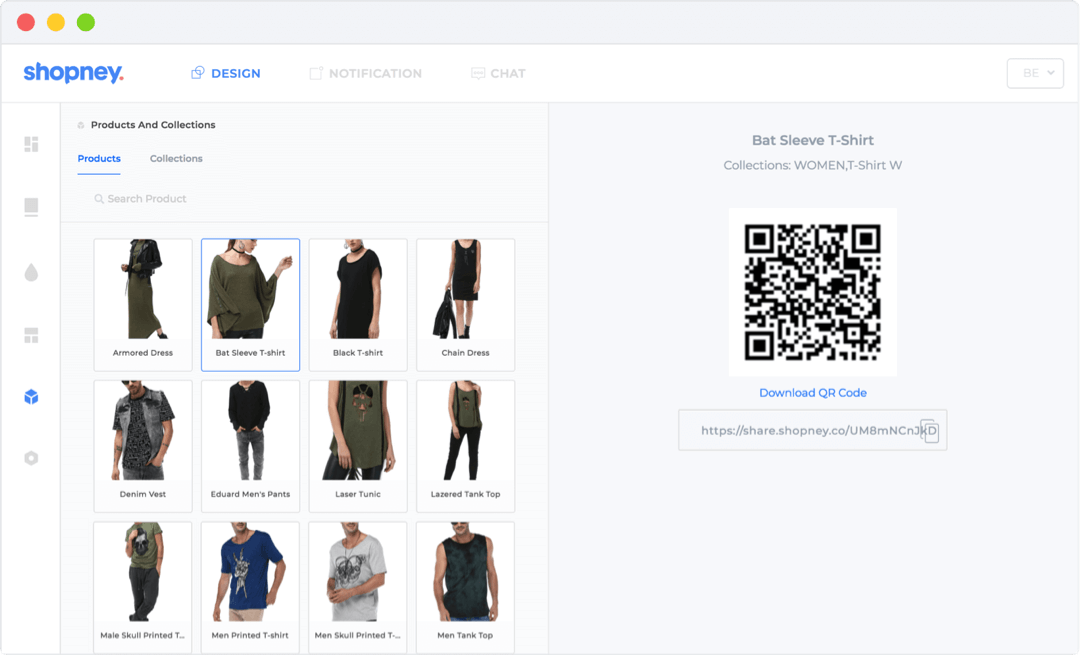The height and width of the screenshot is (655, 1080).
Task: Select the page layout sidebar icon
Action: [31, 207]
